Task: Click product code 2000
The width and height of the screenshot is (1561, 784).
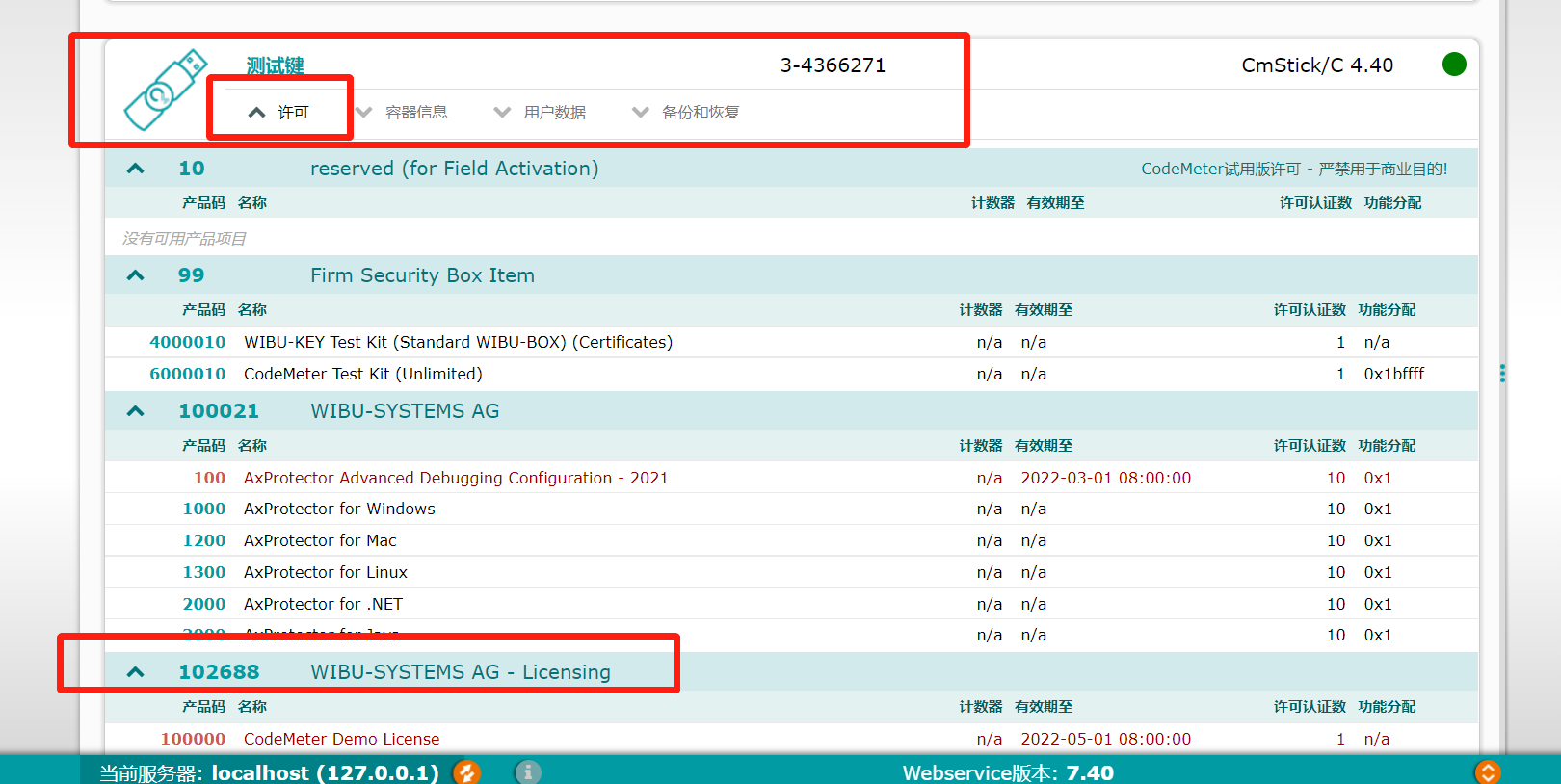Action: 204,604
